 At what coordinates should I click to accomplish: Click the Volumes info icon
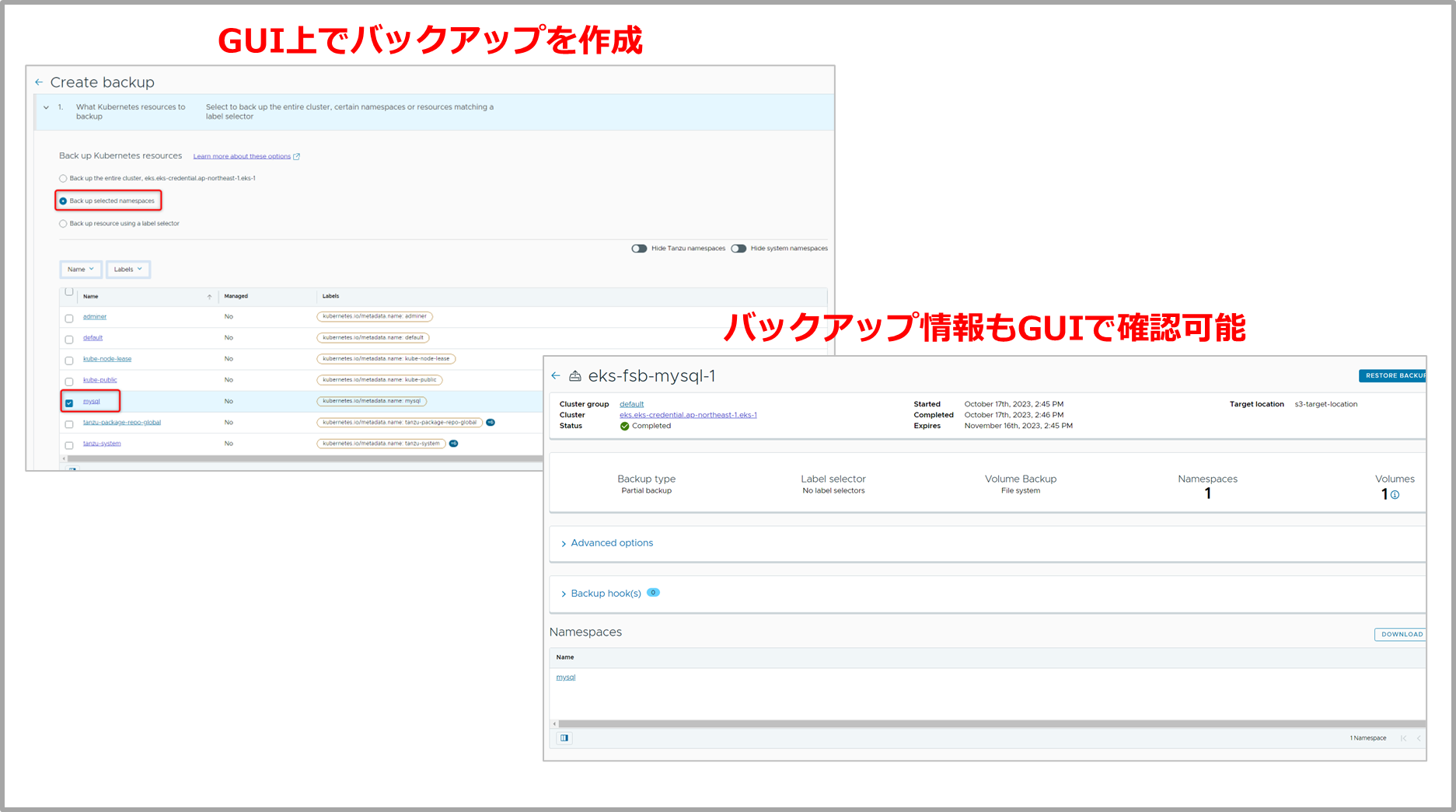pyautogui.click(x=1395, y=495)
